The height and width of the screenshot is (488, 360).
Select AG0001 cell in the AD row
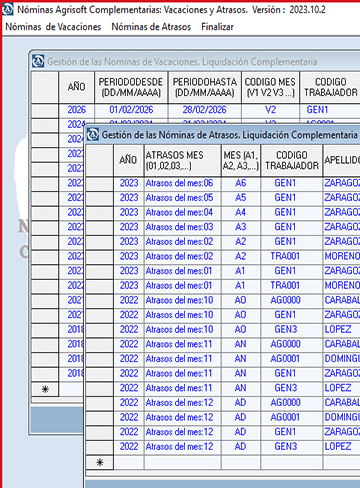pyautogui.click(x=292, y=418)
